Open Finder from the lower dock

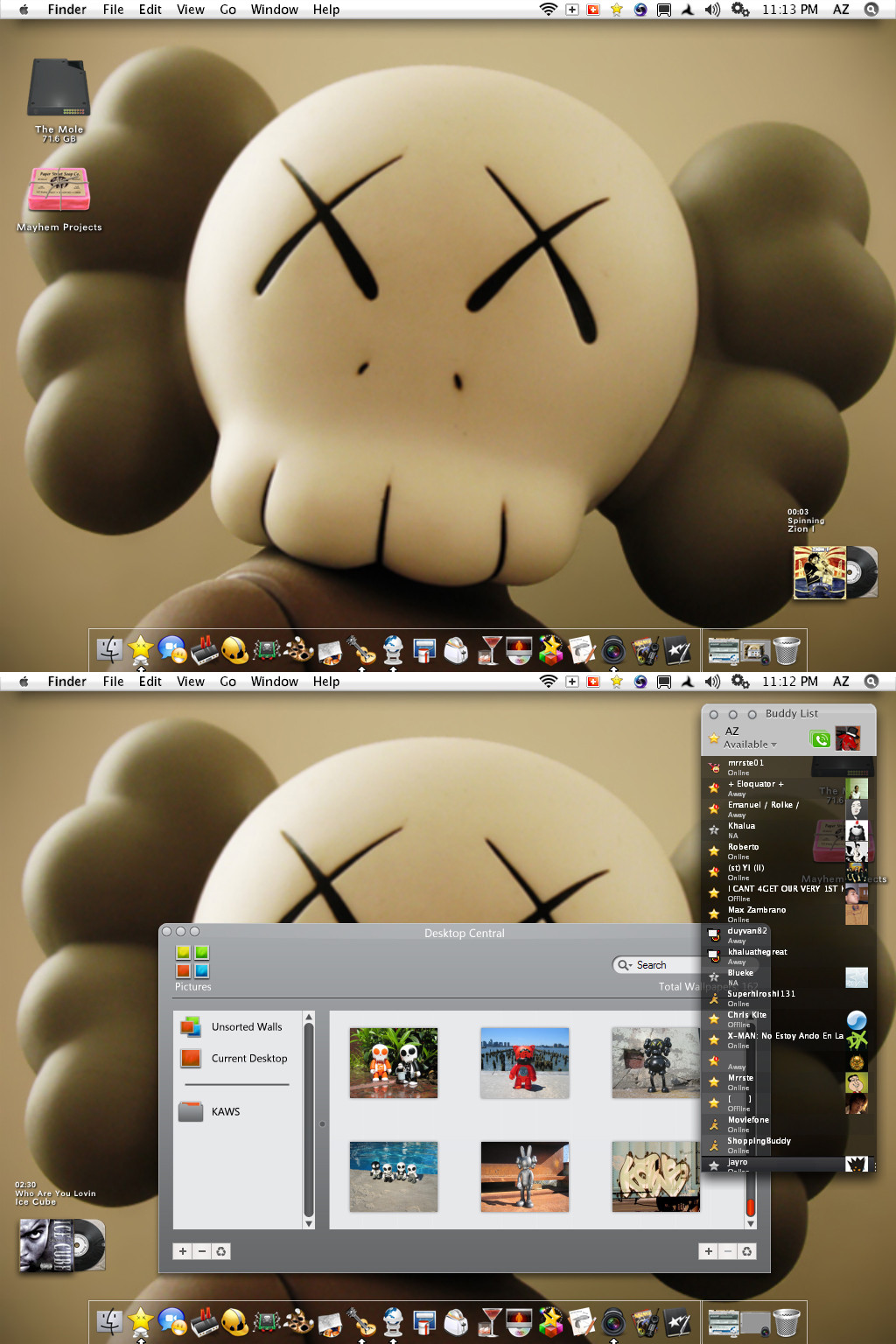tap(110, 1322)
